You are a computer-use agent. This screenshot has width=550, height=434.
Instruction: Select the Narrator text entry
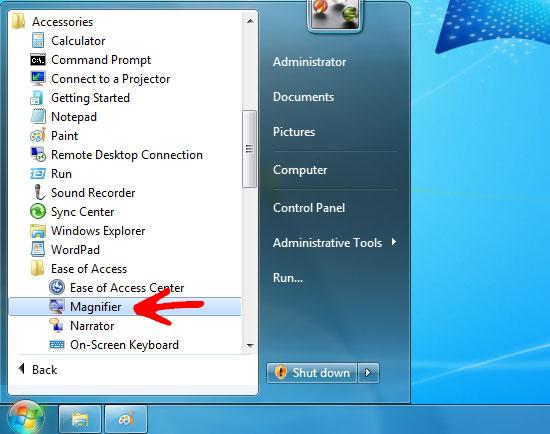coord(92,326)
